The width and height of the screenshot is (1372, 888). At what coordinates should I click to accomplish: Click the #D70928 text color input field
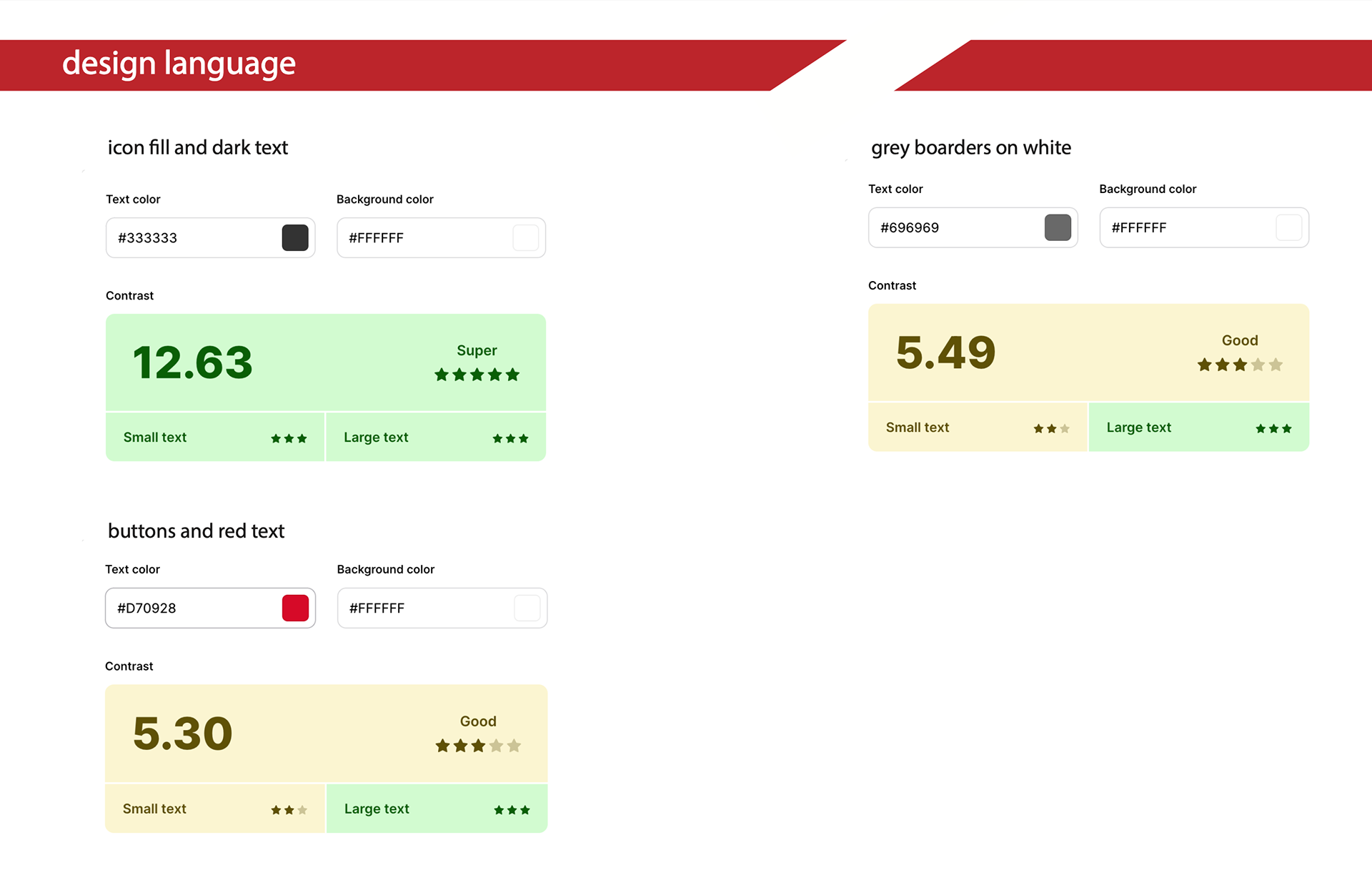(x=193, y=608)
